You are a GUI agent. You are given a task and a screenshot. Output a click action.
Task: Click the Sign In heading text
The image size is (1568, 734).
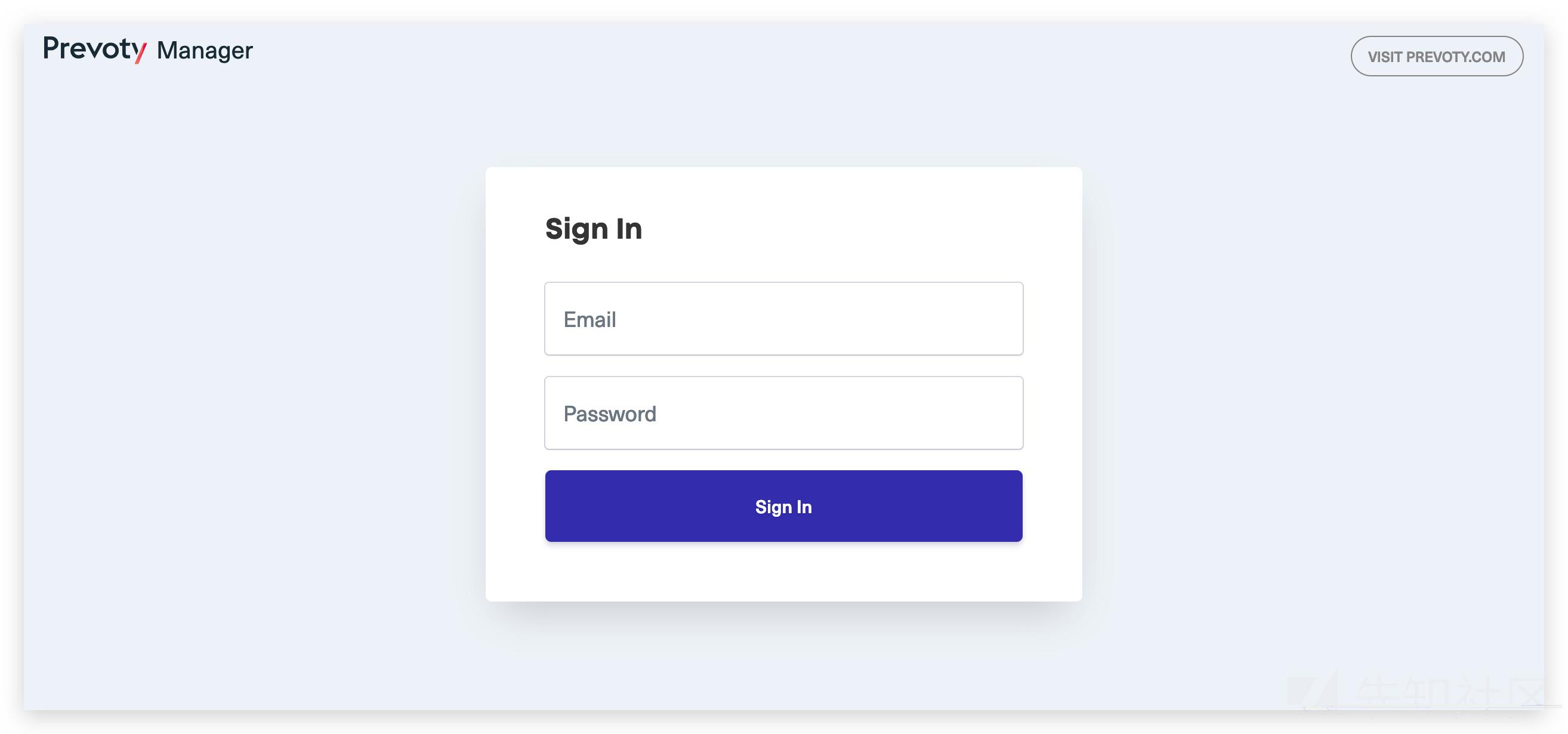[594, 229]
